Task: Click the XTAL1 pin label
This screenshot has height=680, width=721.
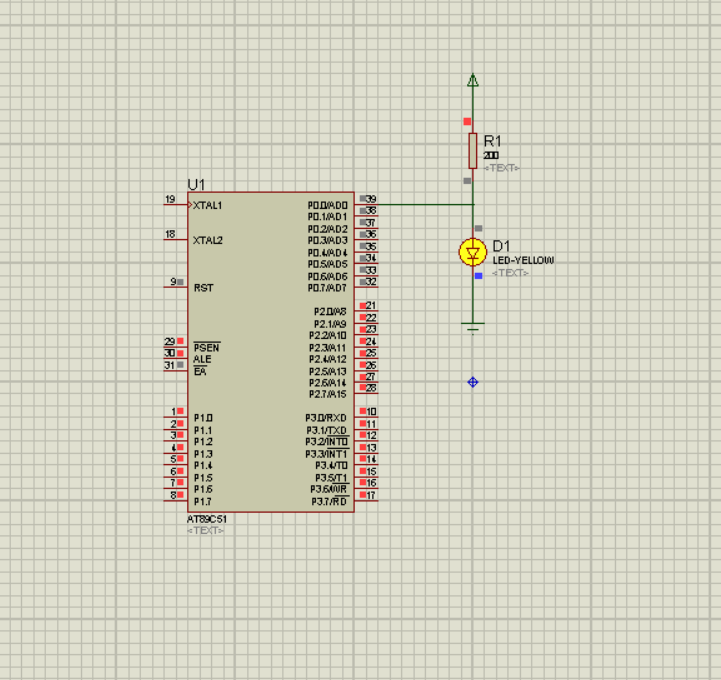Action: point(207,206)
